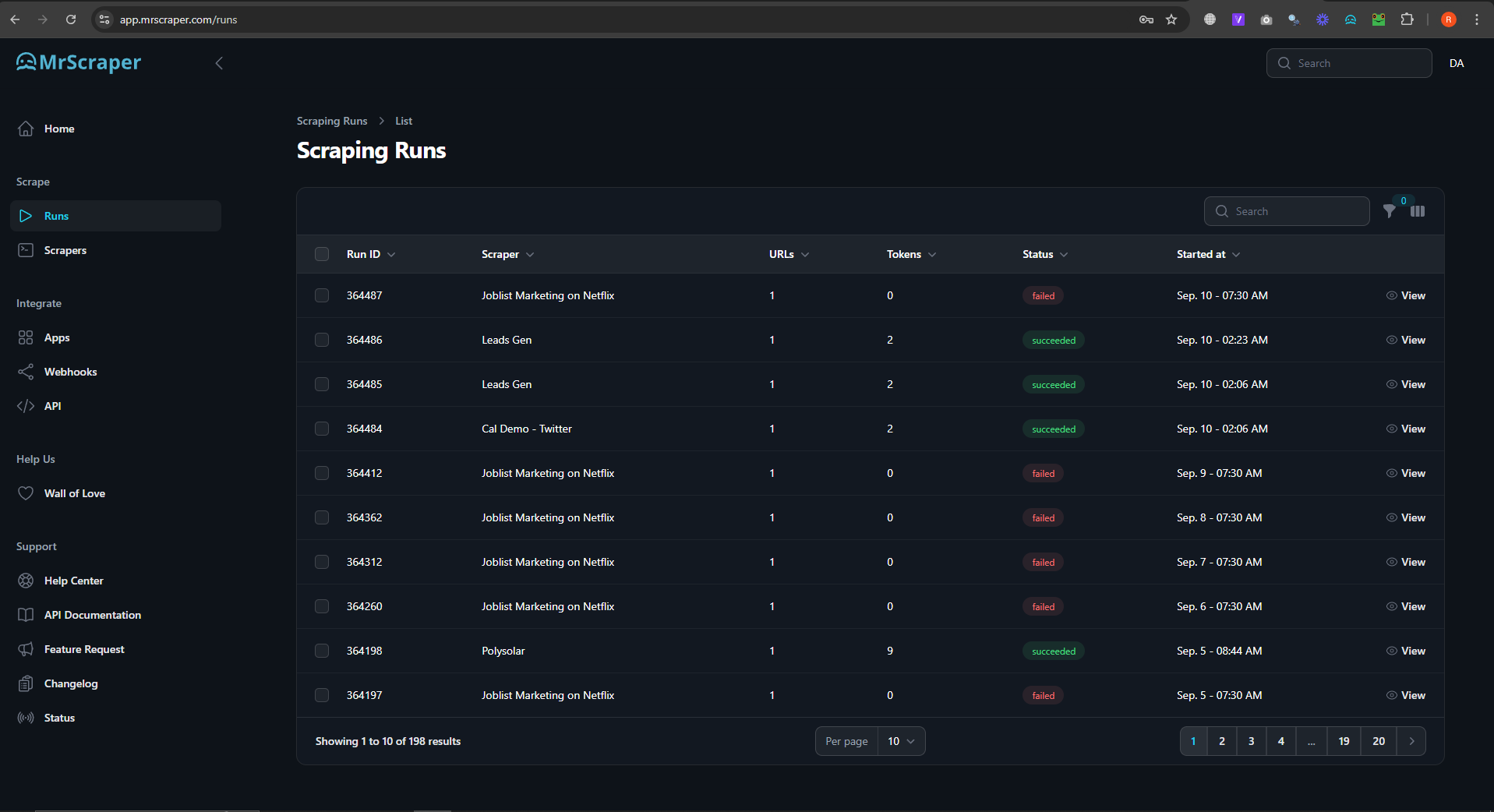Go to next page with arrow button
Viewport: 1494px width, 812px height.
[x=1411, y=741]
